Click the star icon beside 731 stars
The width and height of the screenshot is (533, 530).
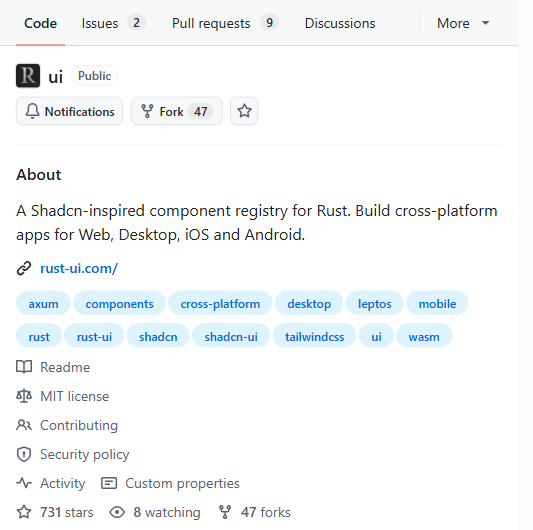(x=24, y=512)
